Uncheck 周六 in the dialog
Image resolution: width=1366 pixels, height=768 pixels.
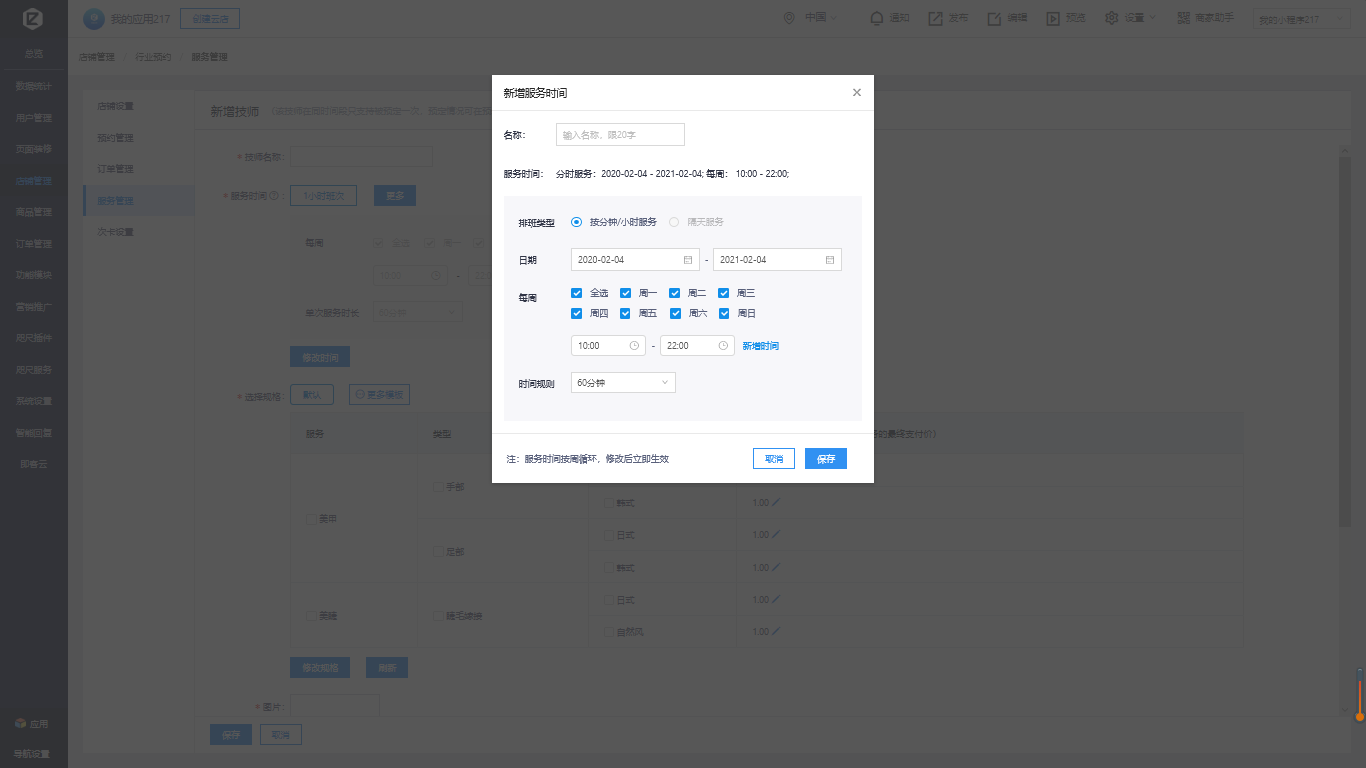(x=674, y=313)
